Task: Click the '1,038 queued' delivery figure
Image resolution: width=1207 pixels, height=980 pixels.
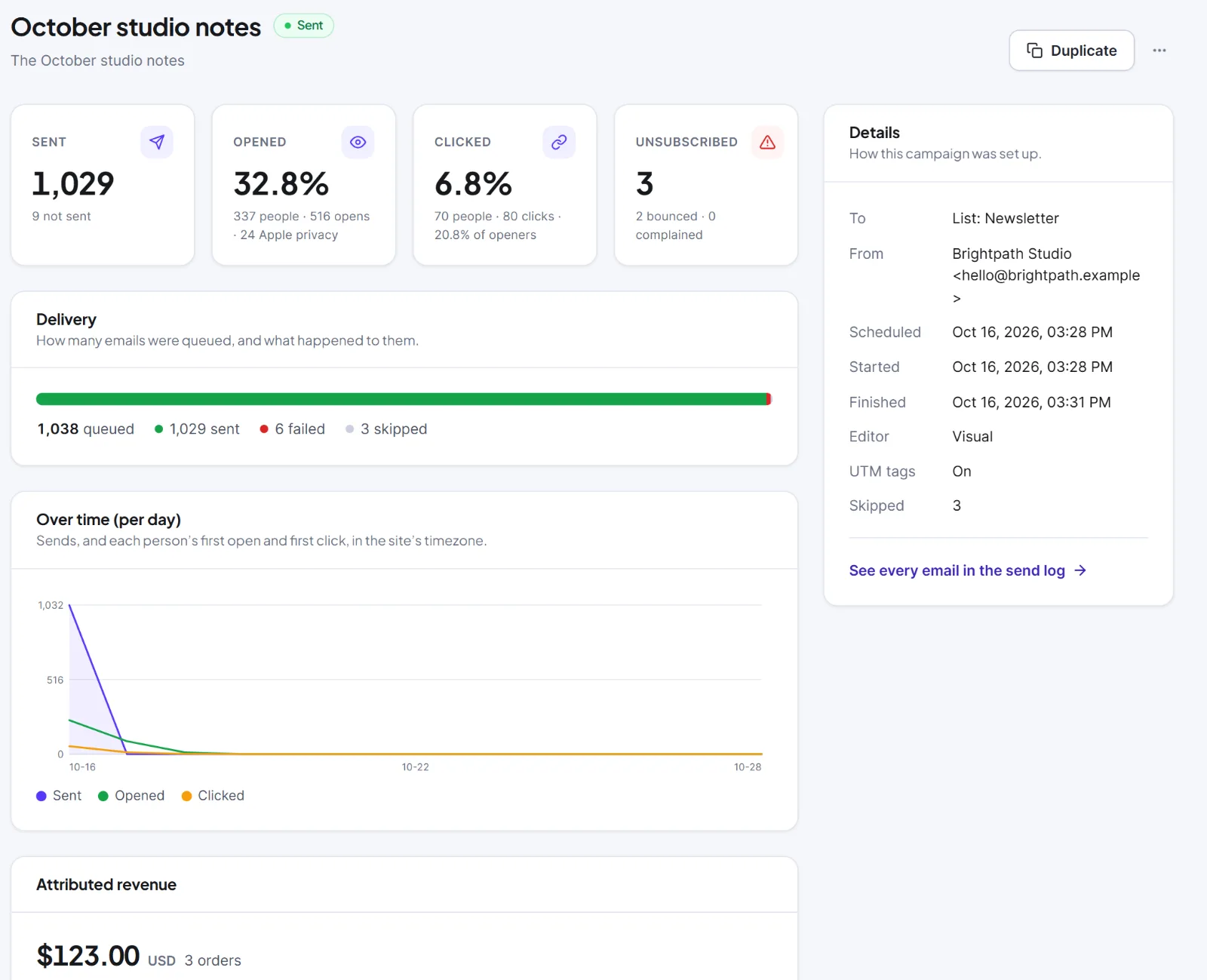Action: [x=86, y=429]
